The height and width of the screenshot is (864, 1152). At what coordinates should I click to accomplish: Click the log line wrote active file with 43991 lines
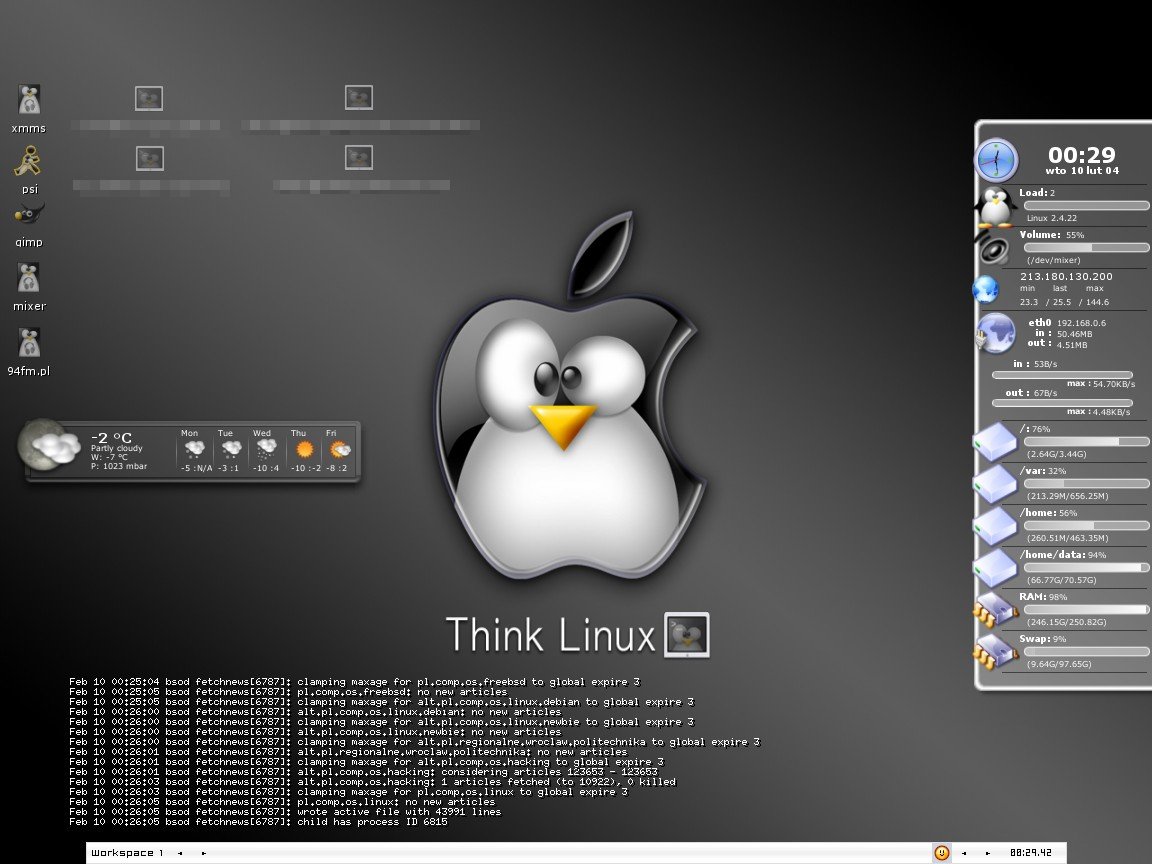[x=285, y=812]
